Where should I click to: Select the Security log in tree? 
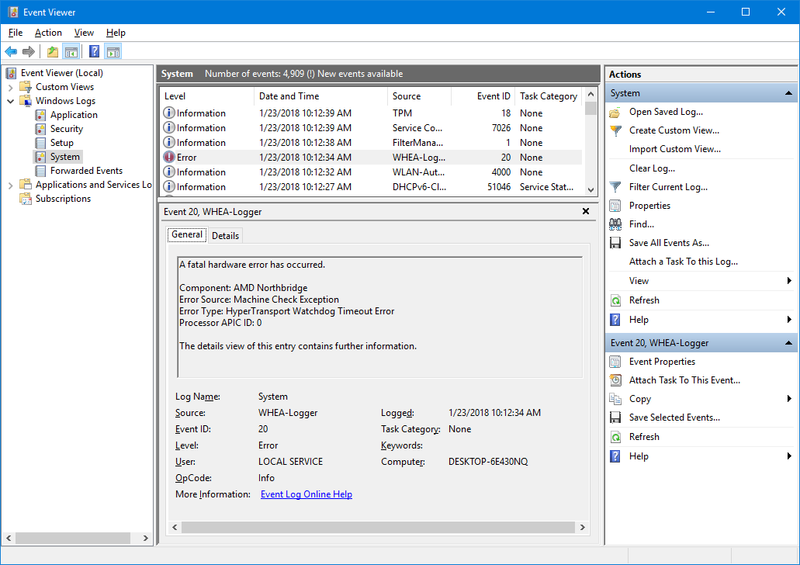[66, 129]
